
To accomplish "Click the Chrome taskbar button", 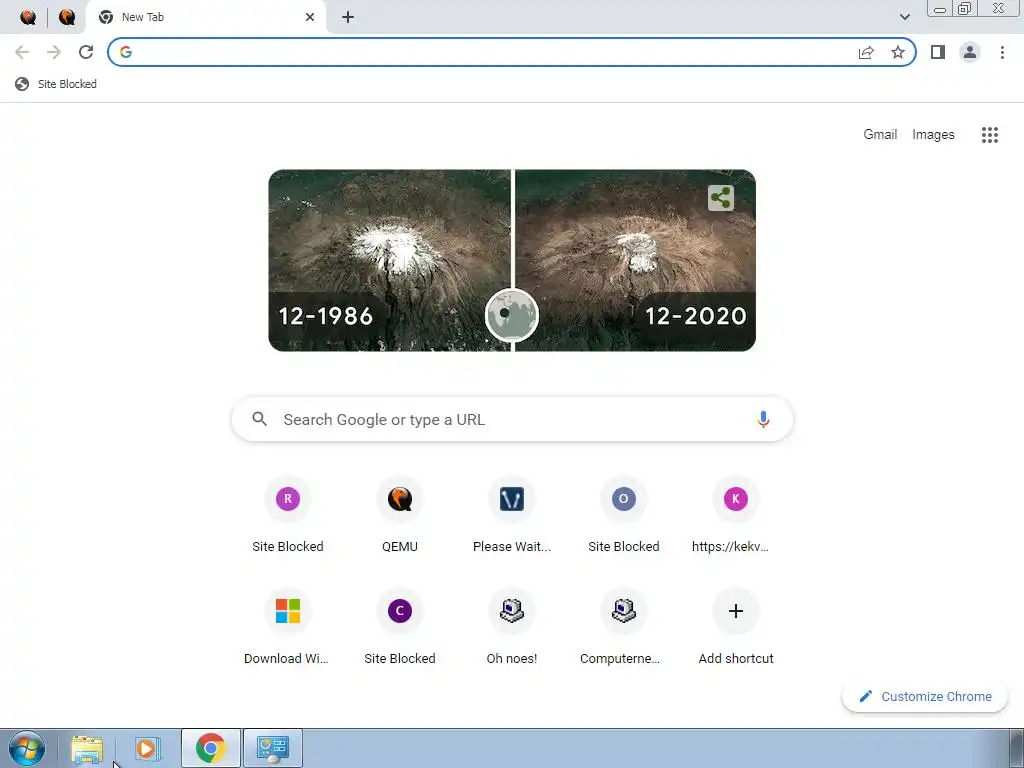I will point(210,748).
